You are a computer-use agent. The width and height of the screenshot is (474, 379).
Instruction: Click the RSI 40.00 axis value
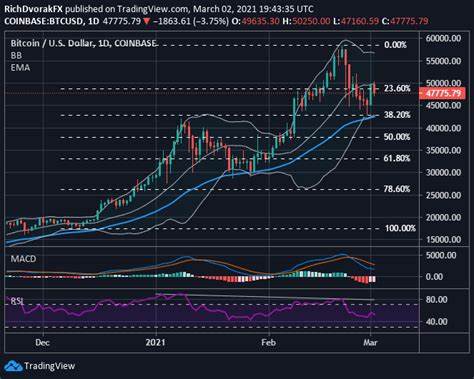point(436,322)
